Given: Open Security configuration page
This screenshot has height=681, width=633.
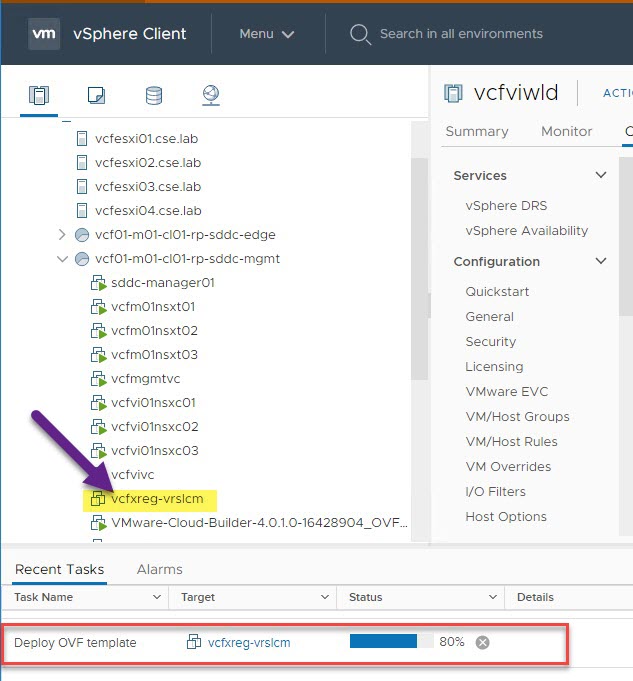Looking at the screenshot, I should (x=490, y=342).
